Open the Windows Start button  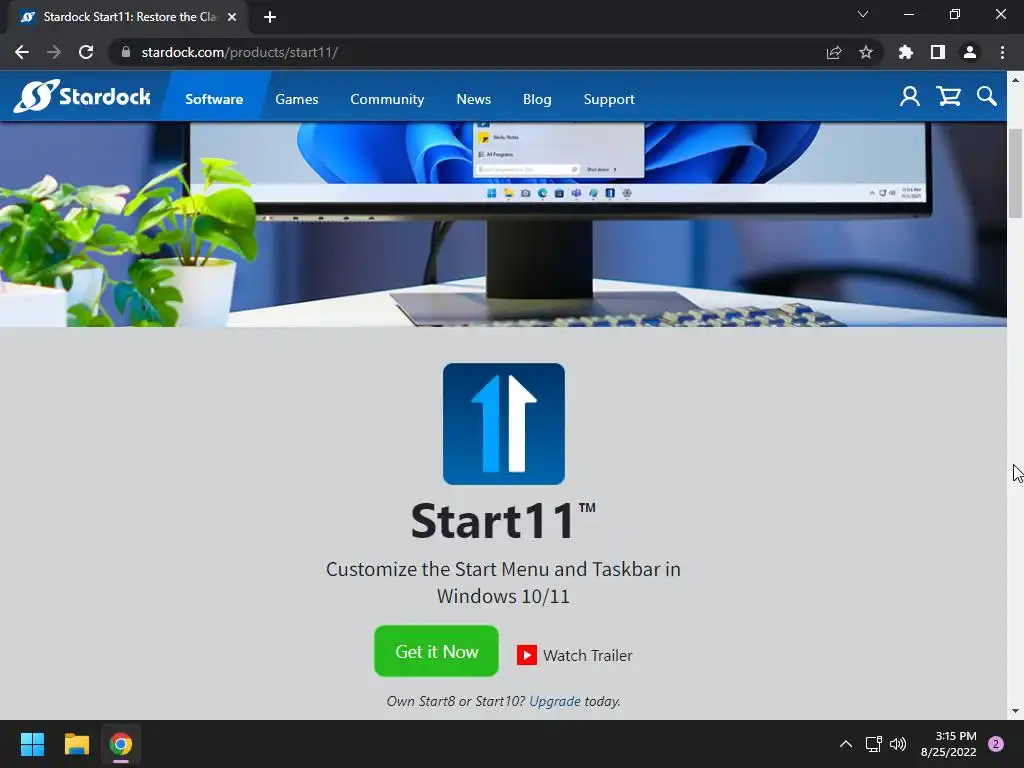pos(32,744)
